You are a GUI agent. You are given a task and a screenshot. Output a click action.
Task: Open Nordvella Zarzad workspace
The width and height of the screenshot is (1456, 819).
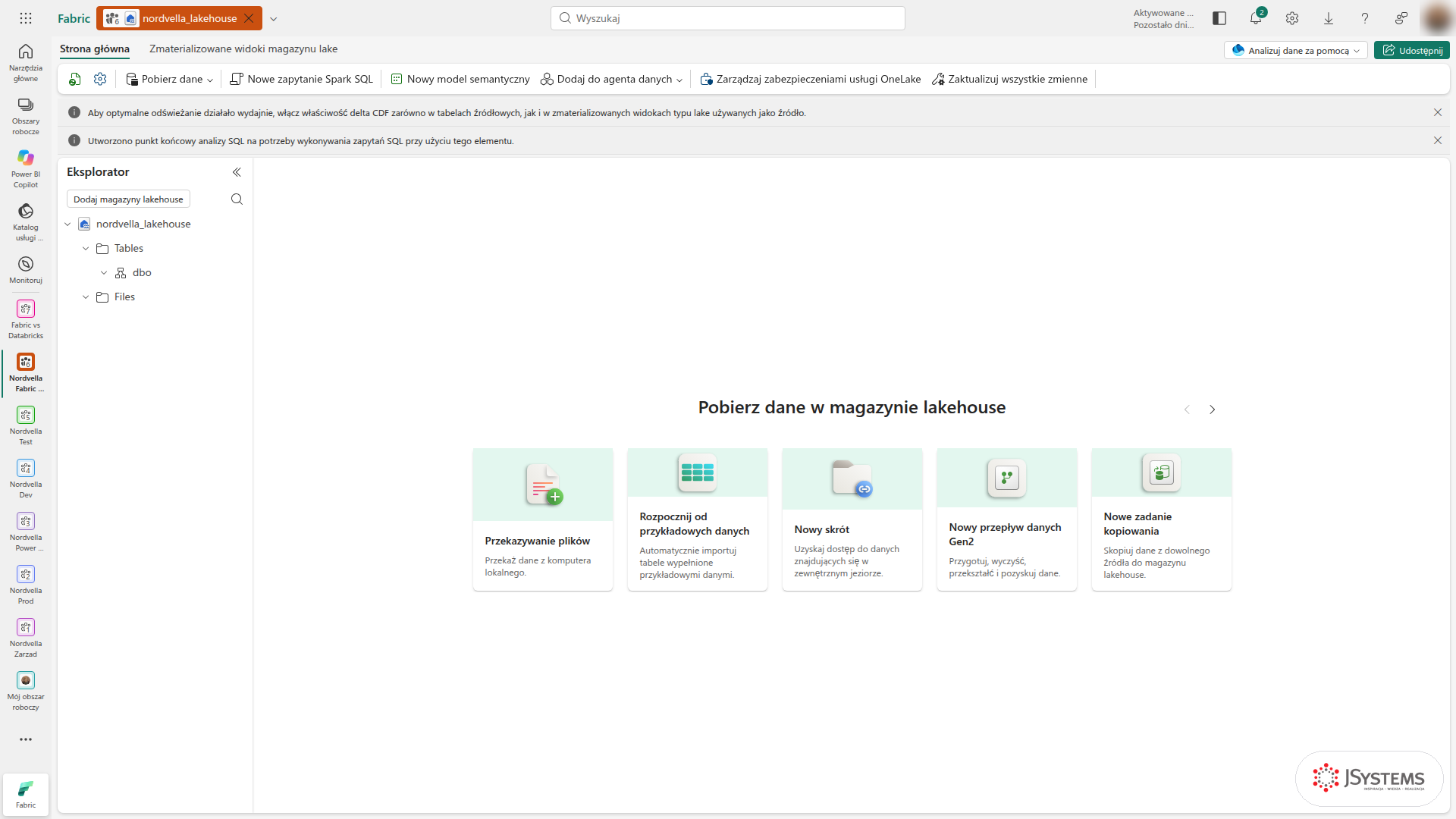[x=26, y=638]
